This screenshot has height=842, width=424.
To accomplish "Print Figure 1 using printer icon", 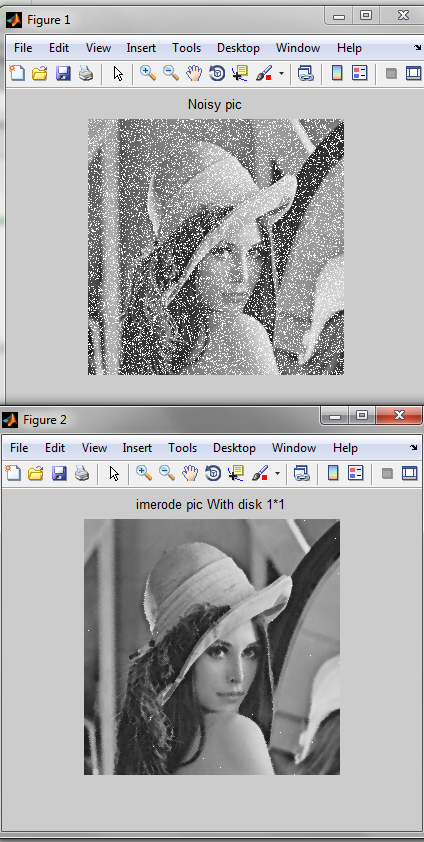I will pyautogui.click(x=86, y=73).
